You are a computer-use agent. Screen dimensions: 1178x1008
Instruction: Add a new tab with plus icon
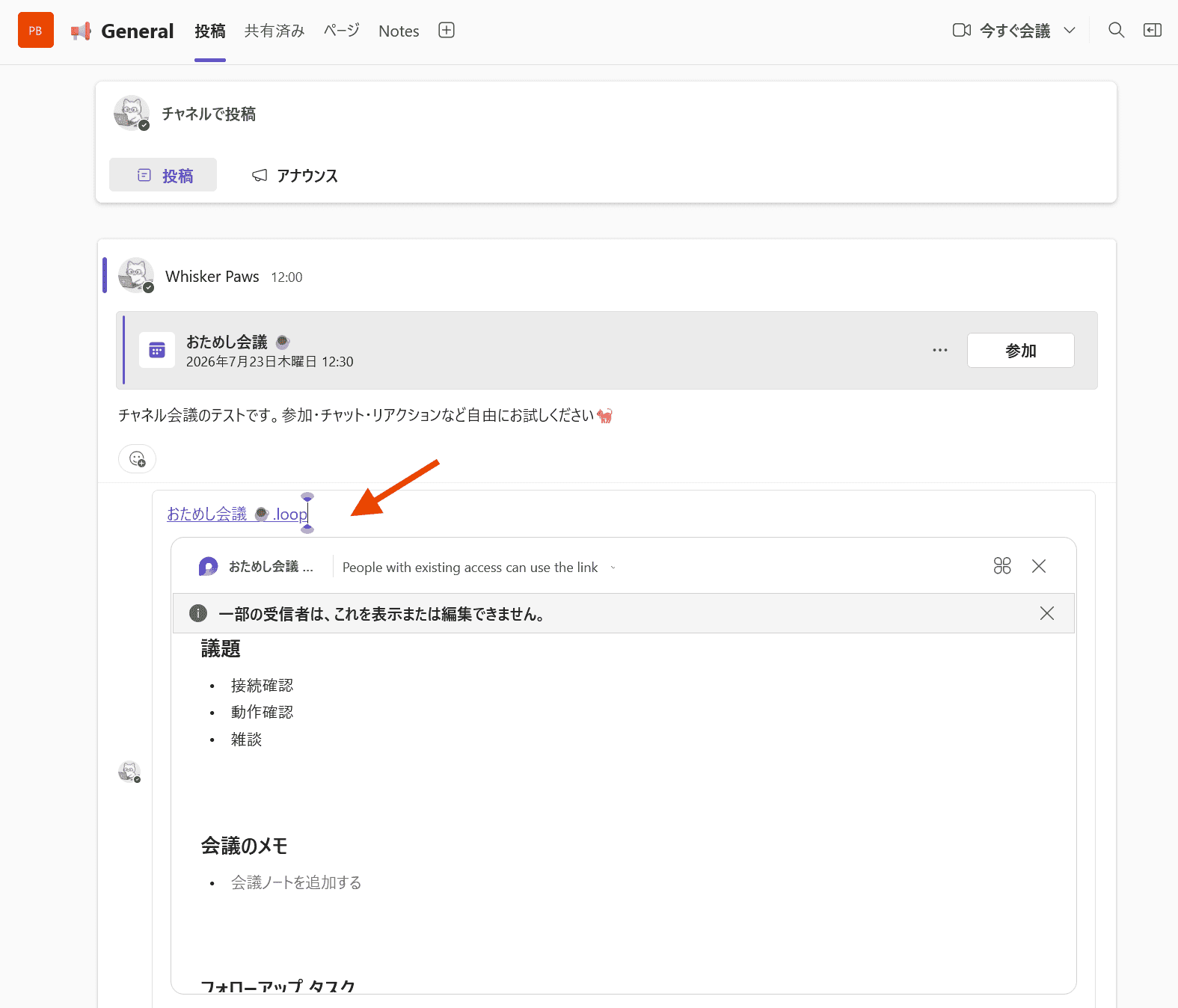point(447,30)
